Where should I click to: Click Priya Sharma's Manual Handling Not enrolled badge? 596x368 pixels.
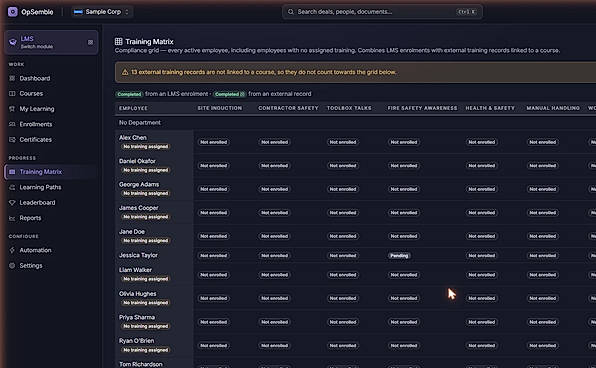tap(543, 322)
